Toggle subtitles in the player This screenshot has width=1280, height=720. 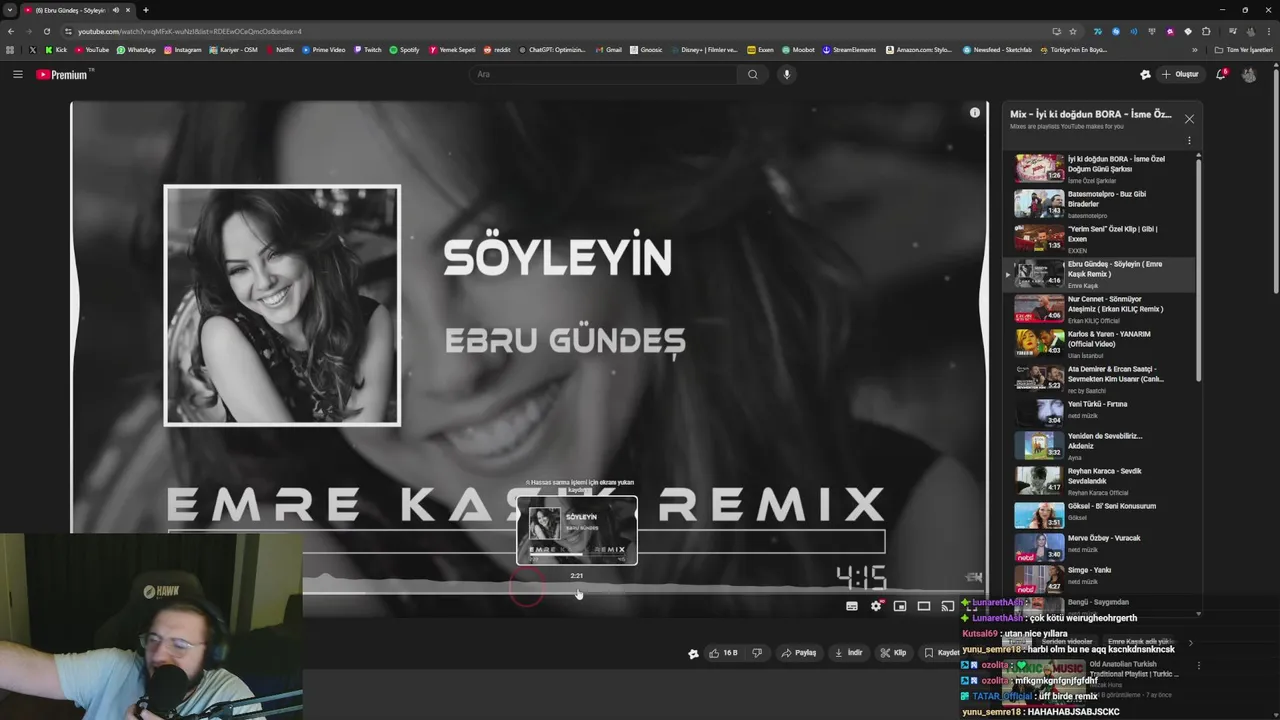tap(852, 606)
